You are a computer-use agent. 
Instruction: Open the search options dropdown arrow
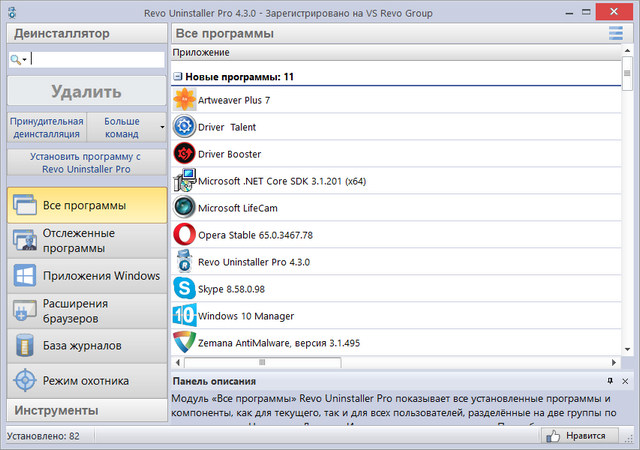pos(19,60)
